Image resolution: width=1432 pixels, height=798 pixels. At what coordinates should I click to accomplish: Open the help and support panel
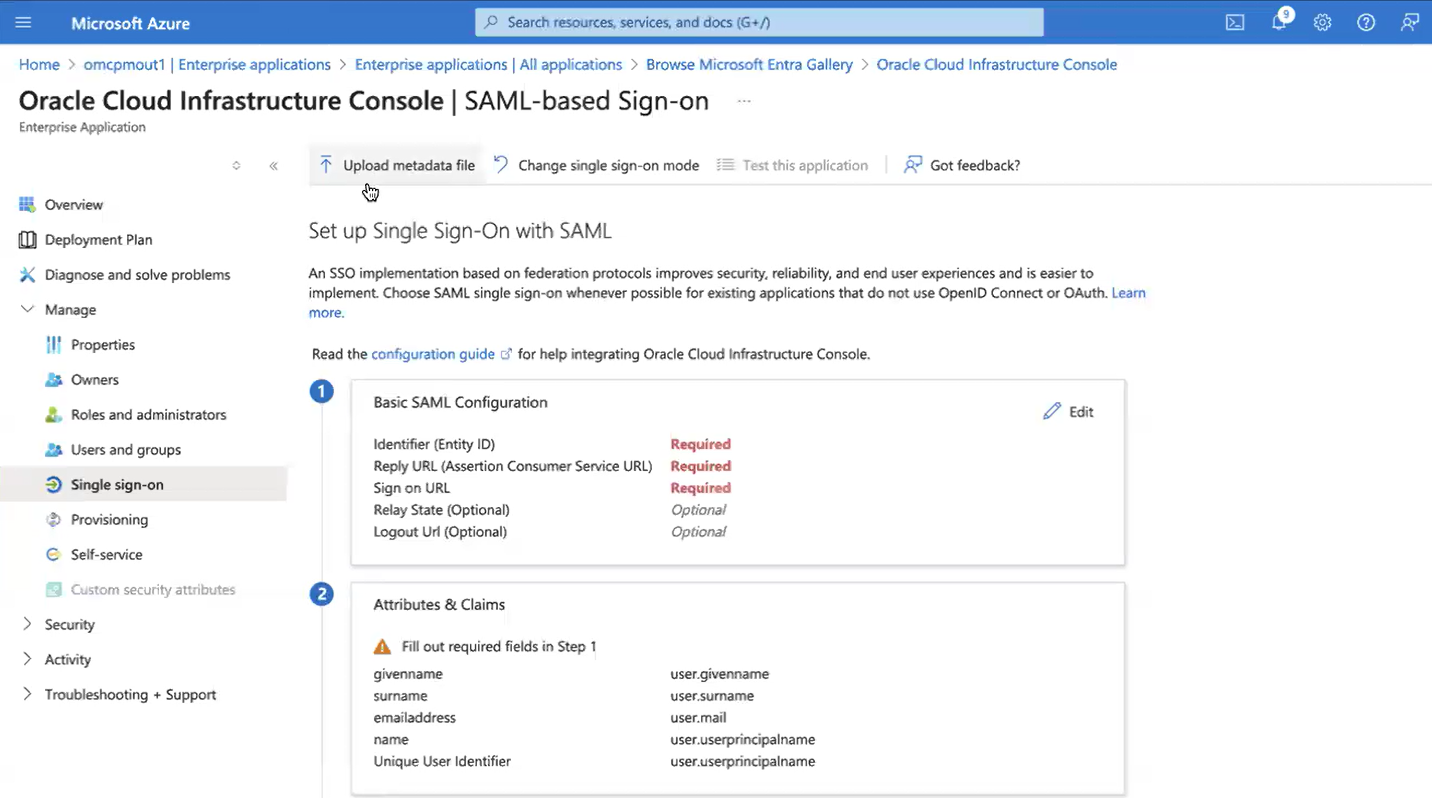click(x=1366, y=22)
